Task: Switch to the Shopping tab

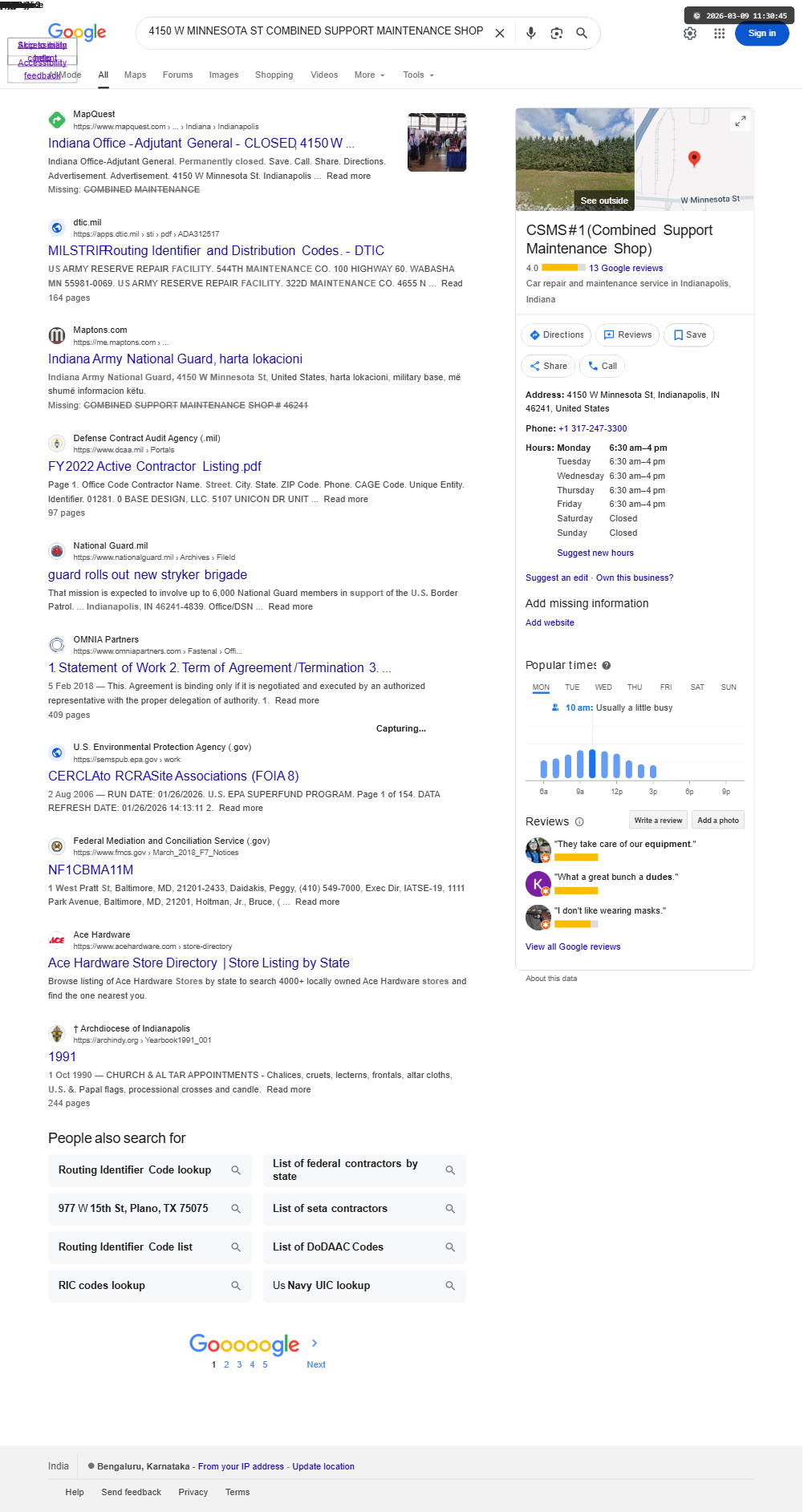Action: tap(274, 75)
